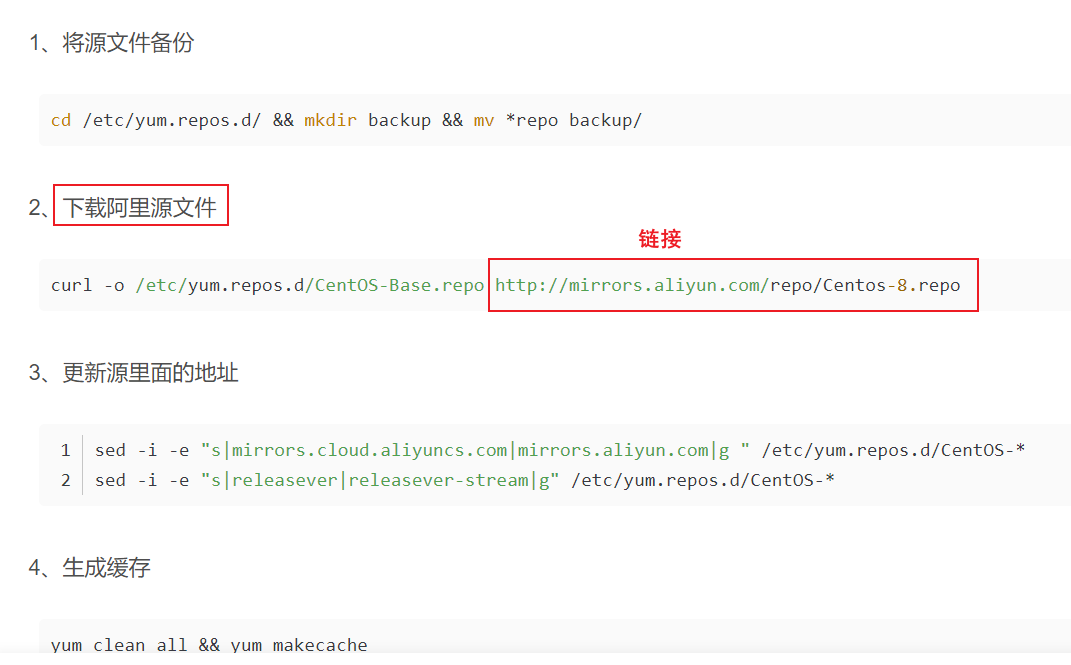This screenshot has height=665, width=1071.
Task: Click '*repo backup/' at end of first command
Action: point(574,120)
